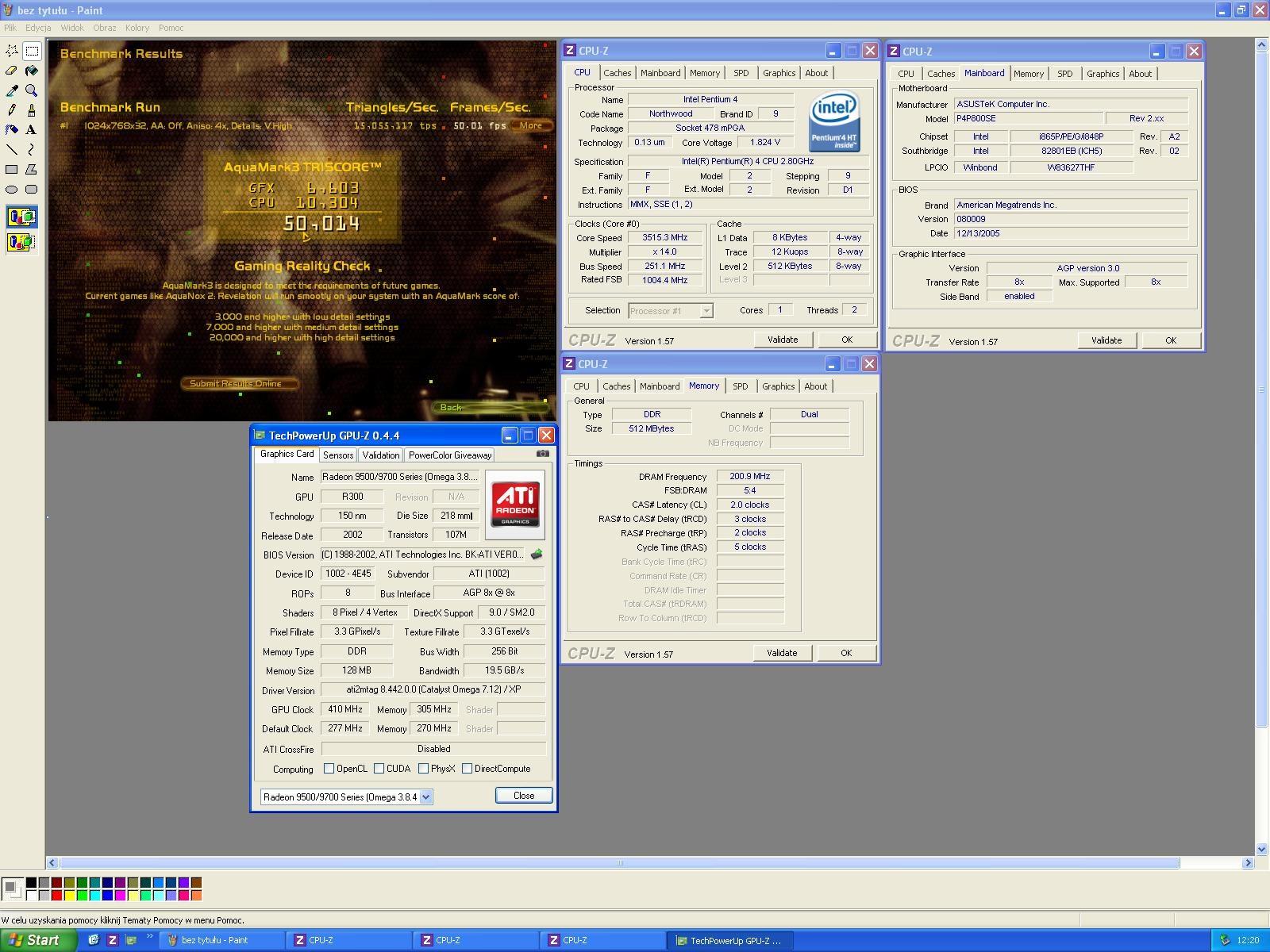Image resolution: width=1270 pixels, height=952 pixels.
Task: Open PowerColor Giveaway tab in GPU-Z
Action: [450, 455]
